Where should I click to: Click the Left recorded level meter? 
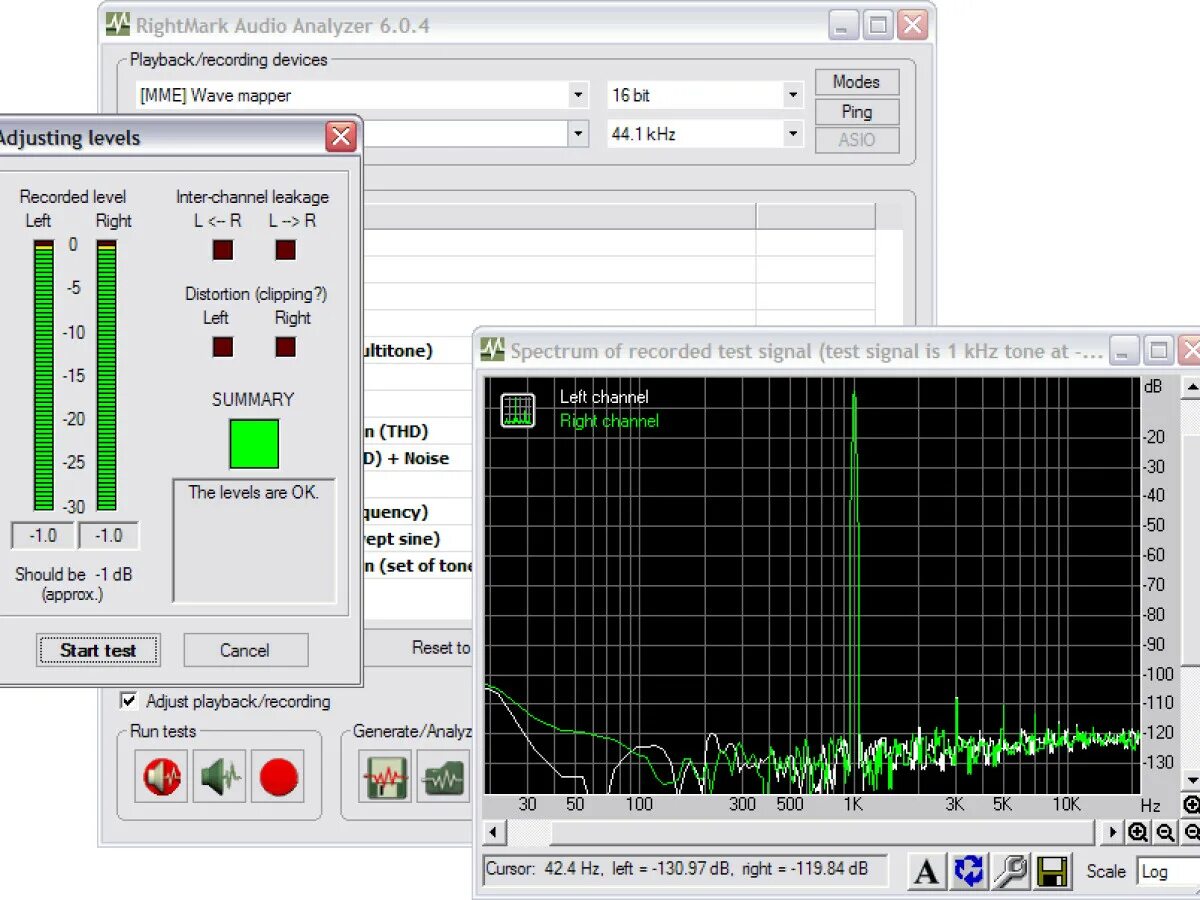(x=43, y=375)
